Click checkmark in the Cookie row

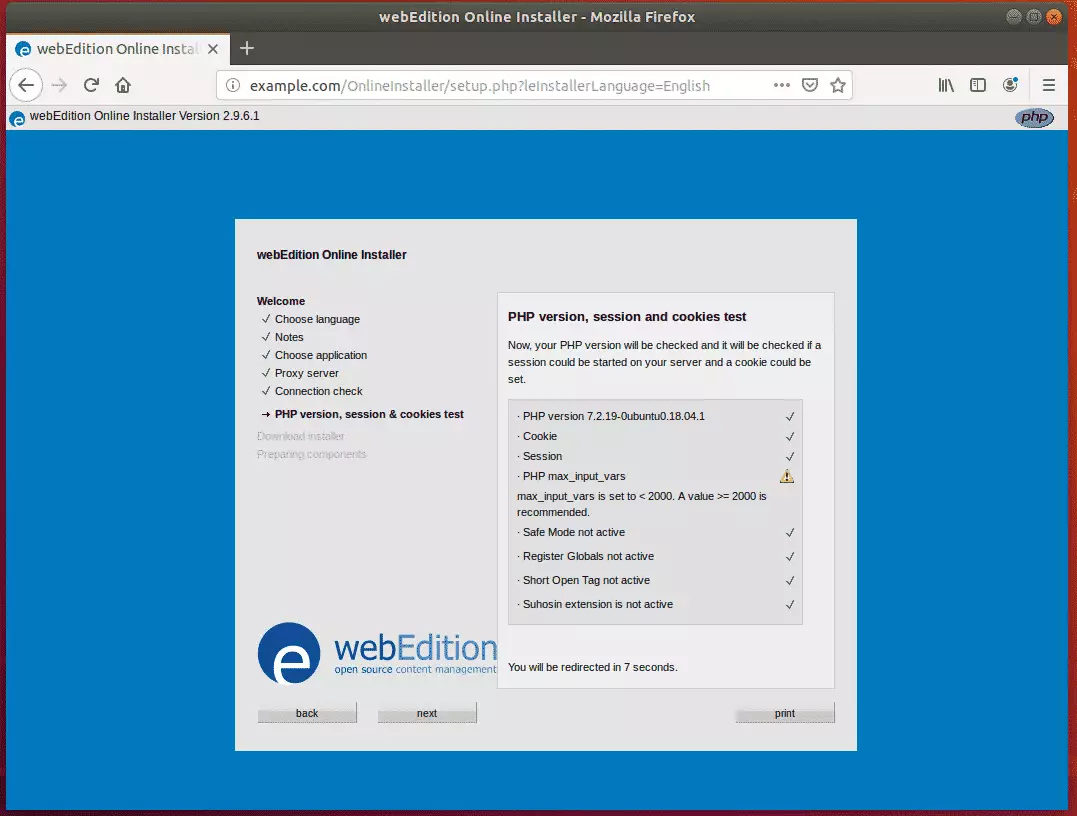[790, 436]
